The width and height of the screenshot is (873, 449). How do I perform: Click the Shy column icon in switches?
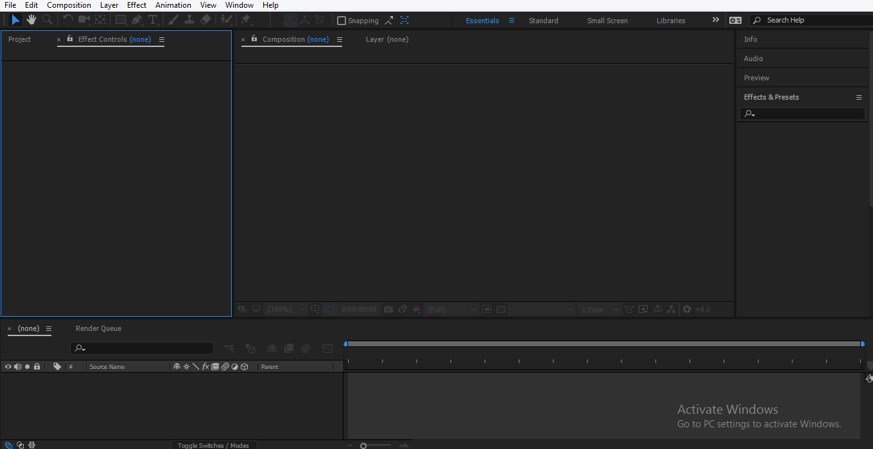(x=177, y=367)
